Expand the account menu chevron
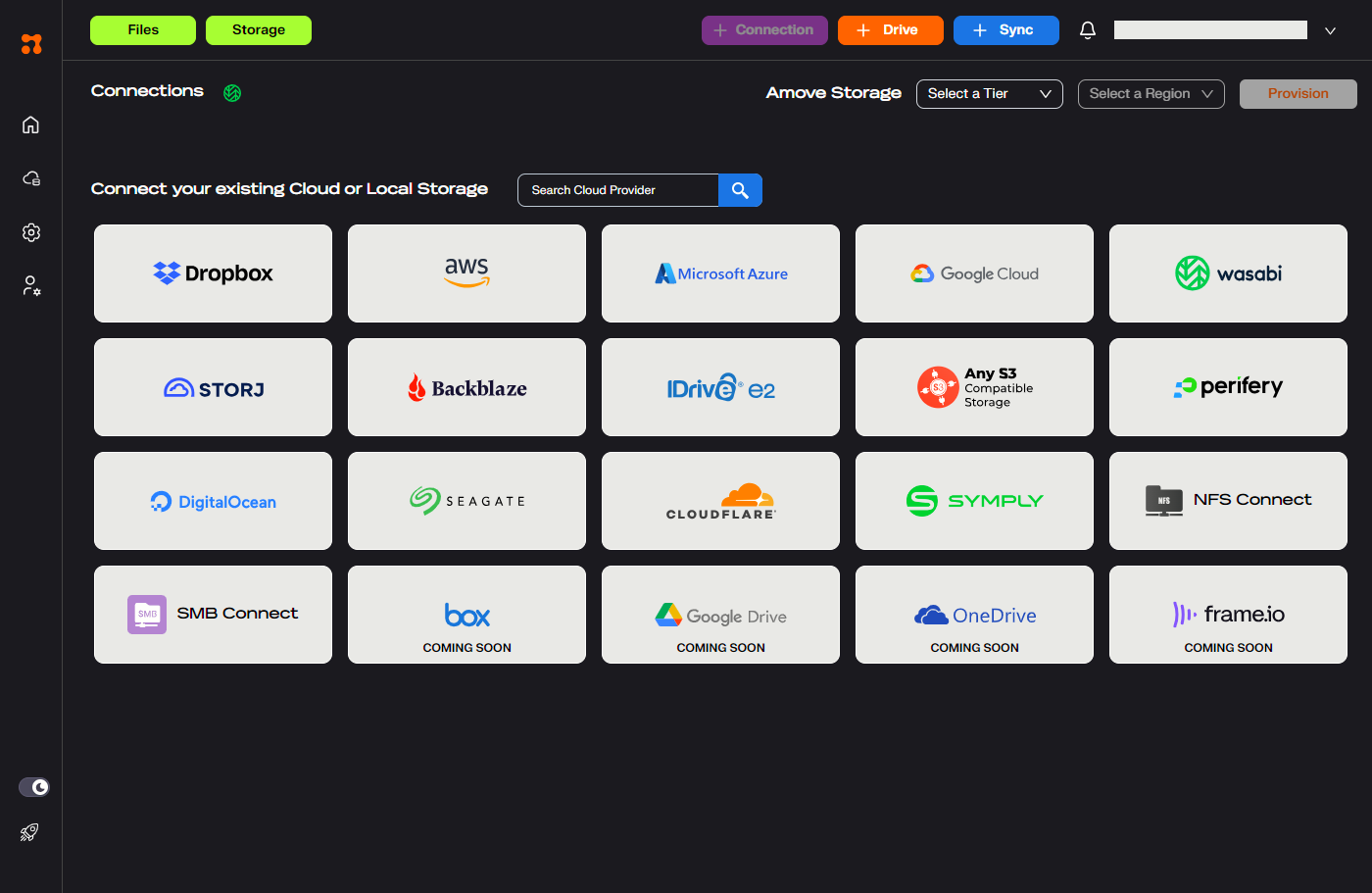 click(1330, 30)
